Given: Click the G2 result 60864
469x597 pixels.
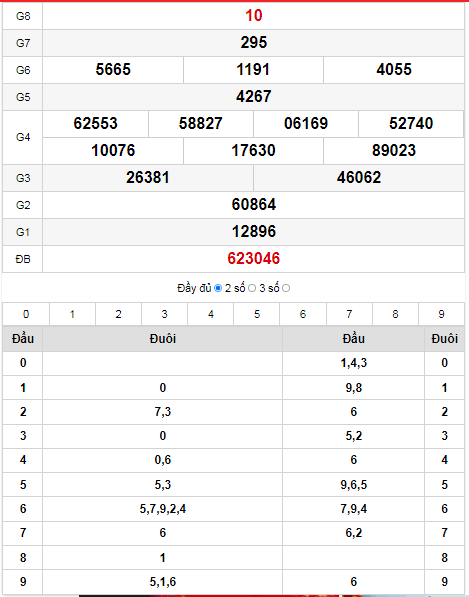Looking at the screenshot, I should tap(254, 204).
